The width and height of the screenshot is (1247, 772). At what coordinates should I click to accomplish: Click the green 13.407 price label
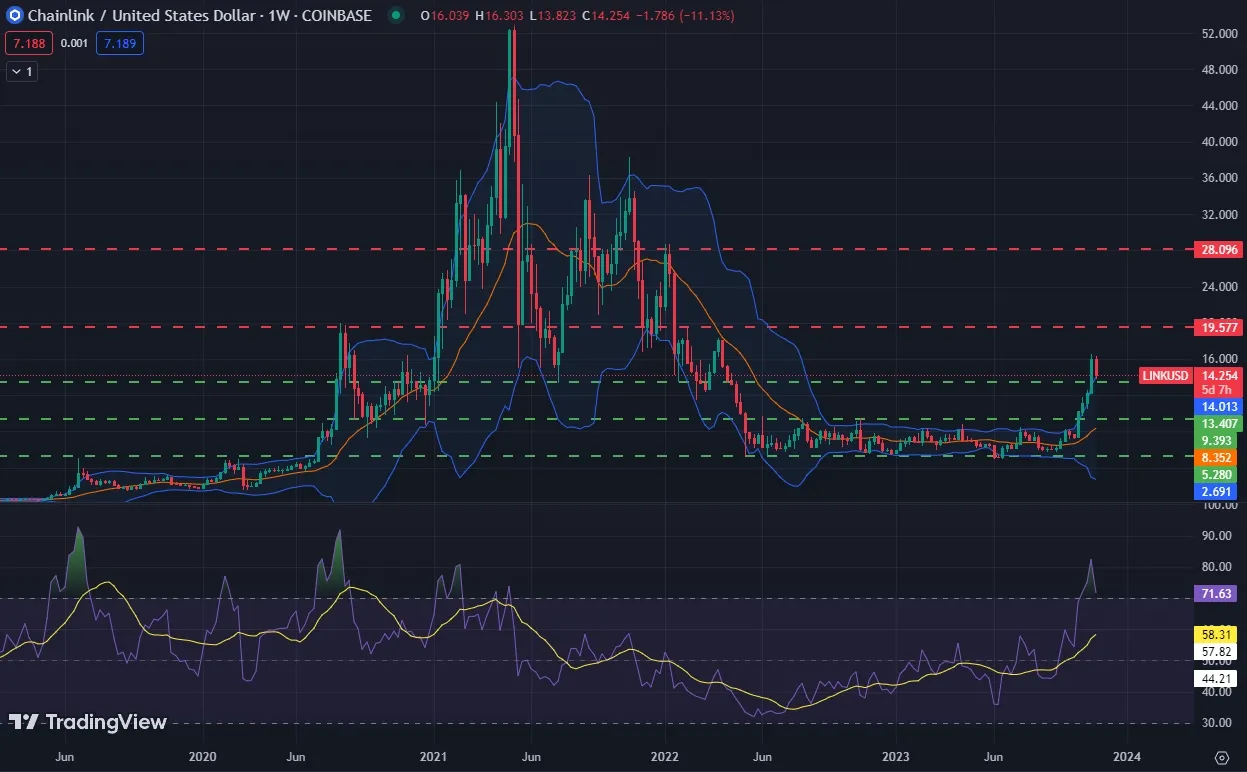point(1219,423)
